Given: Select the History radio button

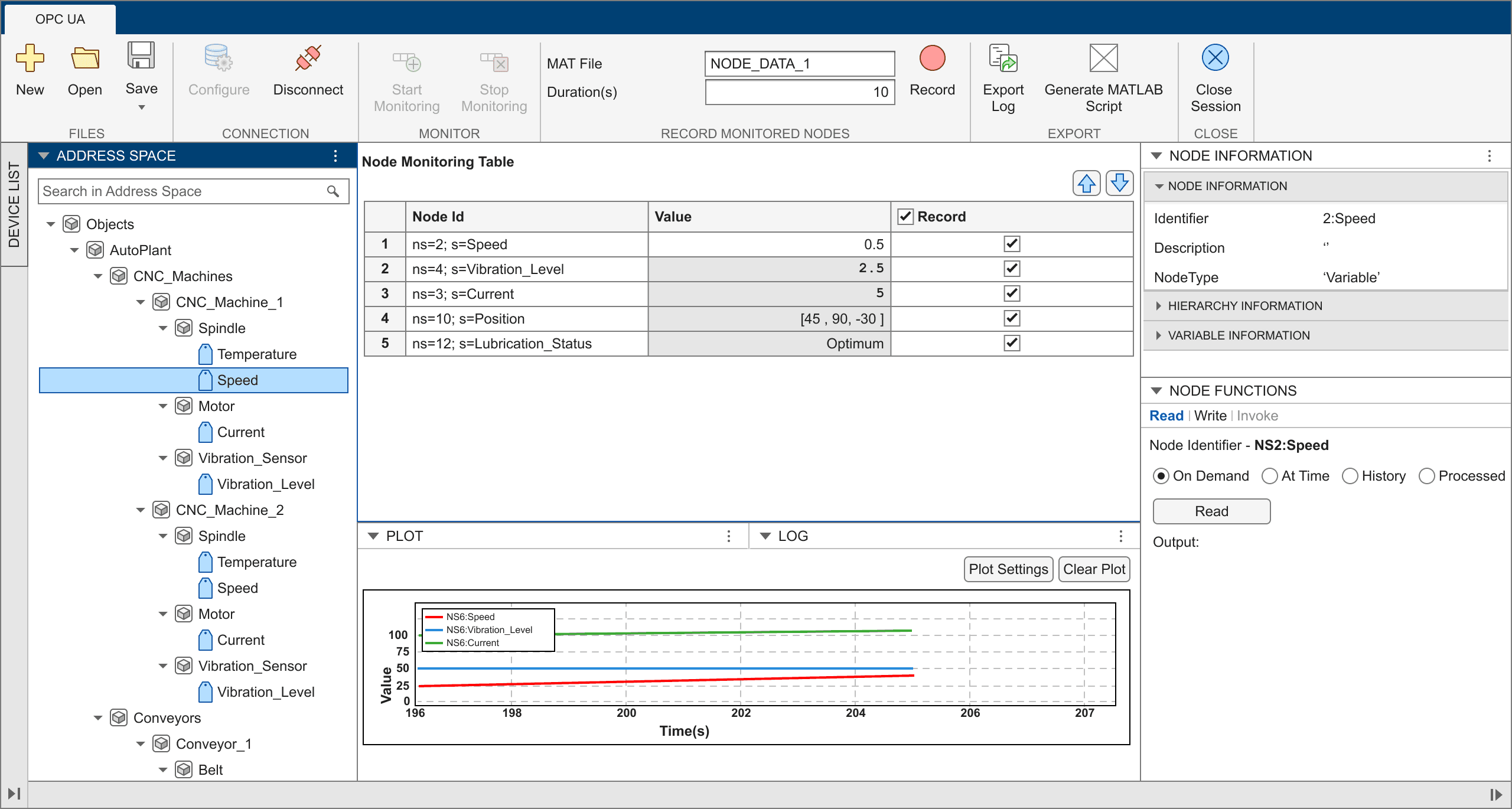Looking at the screenshot, I should pyautogui.click(x=1350, y=476).
